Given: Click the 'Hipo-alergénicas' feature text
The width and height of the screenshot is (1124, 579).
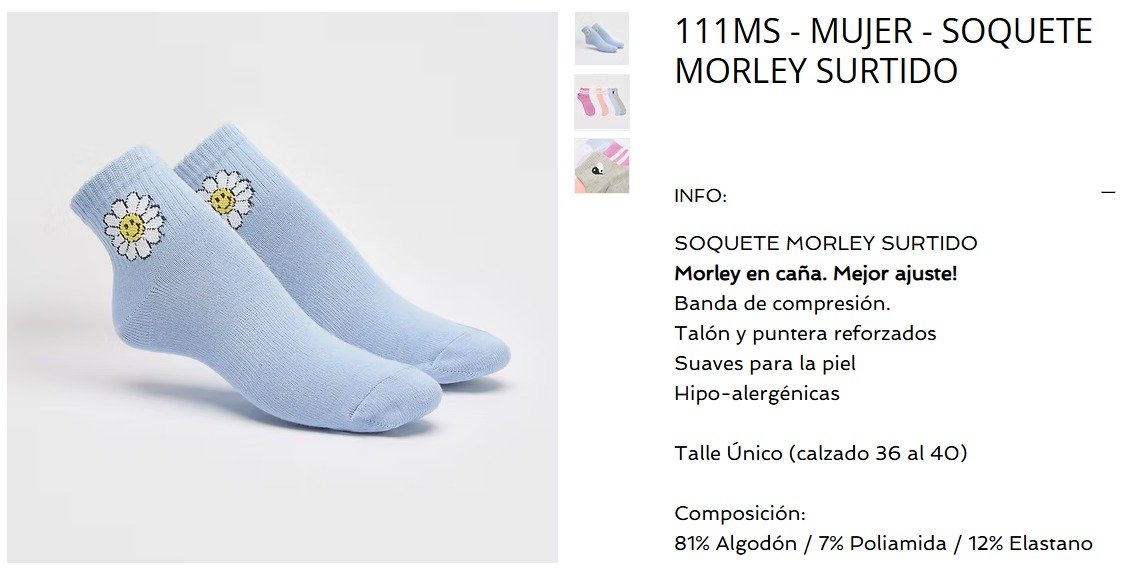Looking at the screenshot, I should [756, 393].
